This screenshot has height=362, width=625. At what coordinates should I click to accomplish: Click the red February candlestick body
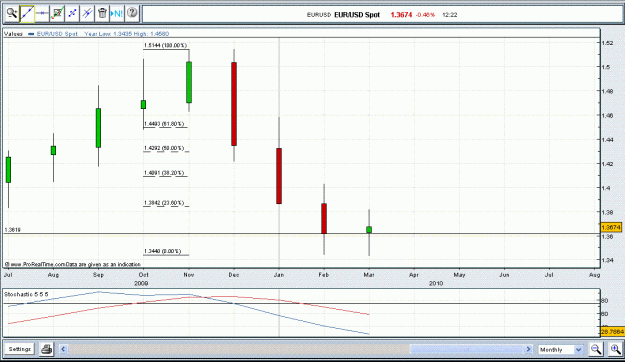(324, 218)
